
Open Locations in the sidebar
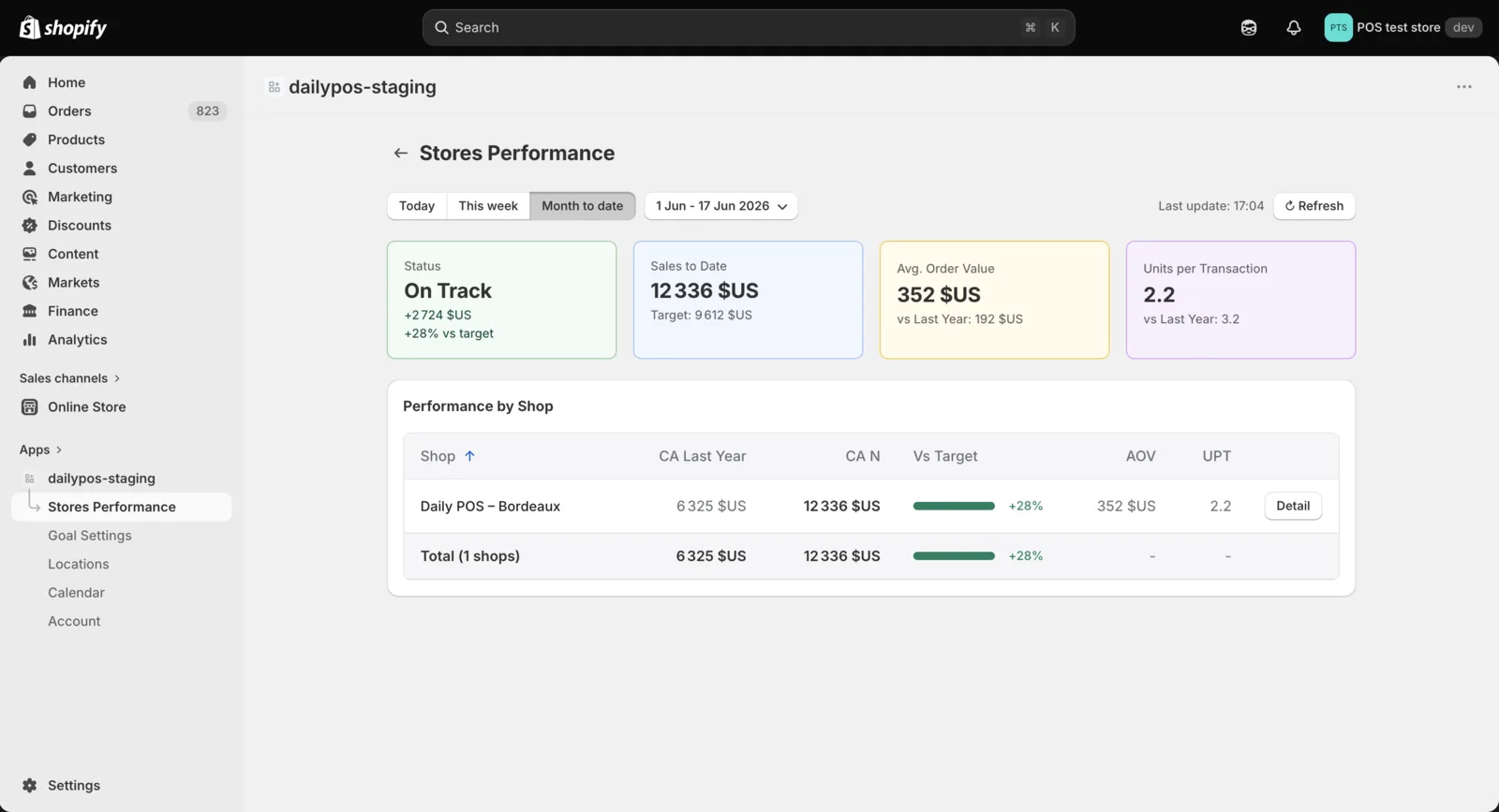79,564
